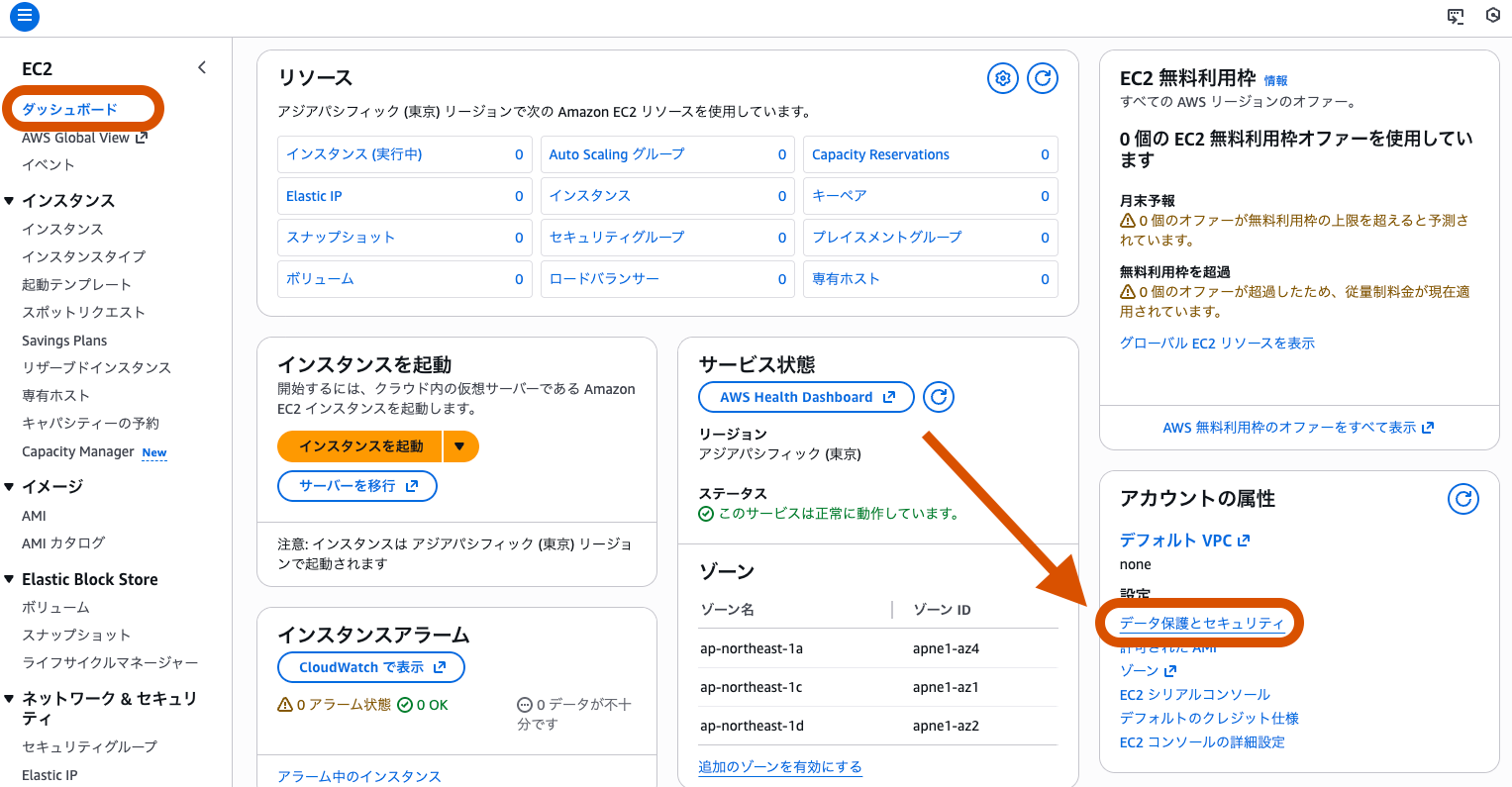Click the サーバーを移行 button

[x=357, y=486]
